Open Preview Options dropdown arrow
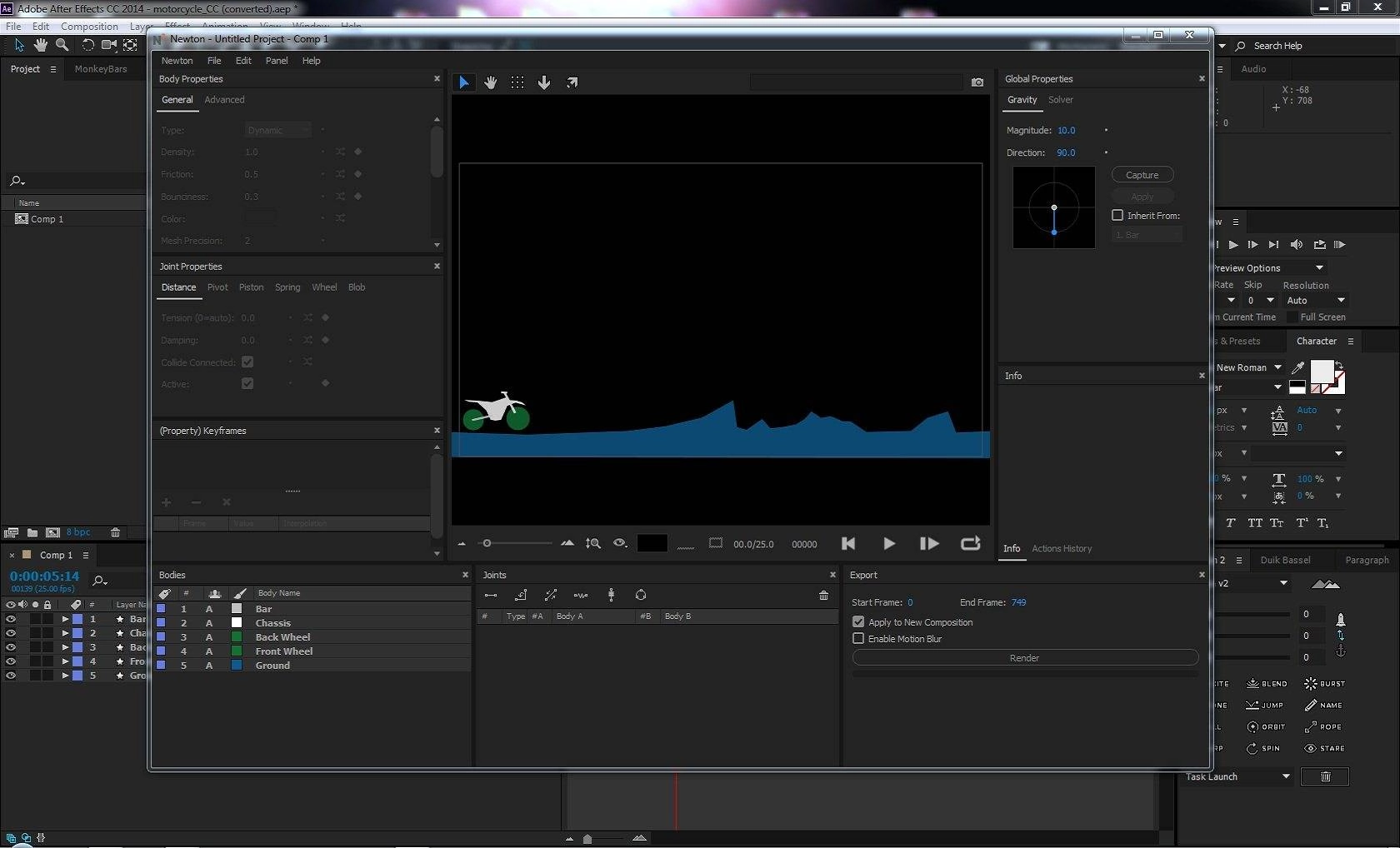The width and height of the screenshot is (1400, 848). [x=1319, y=267]
